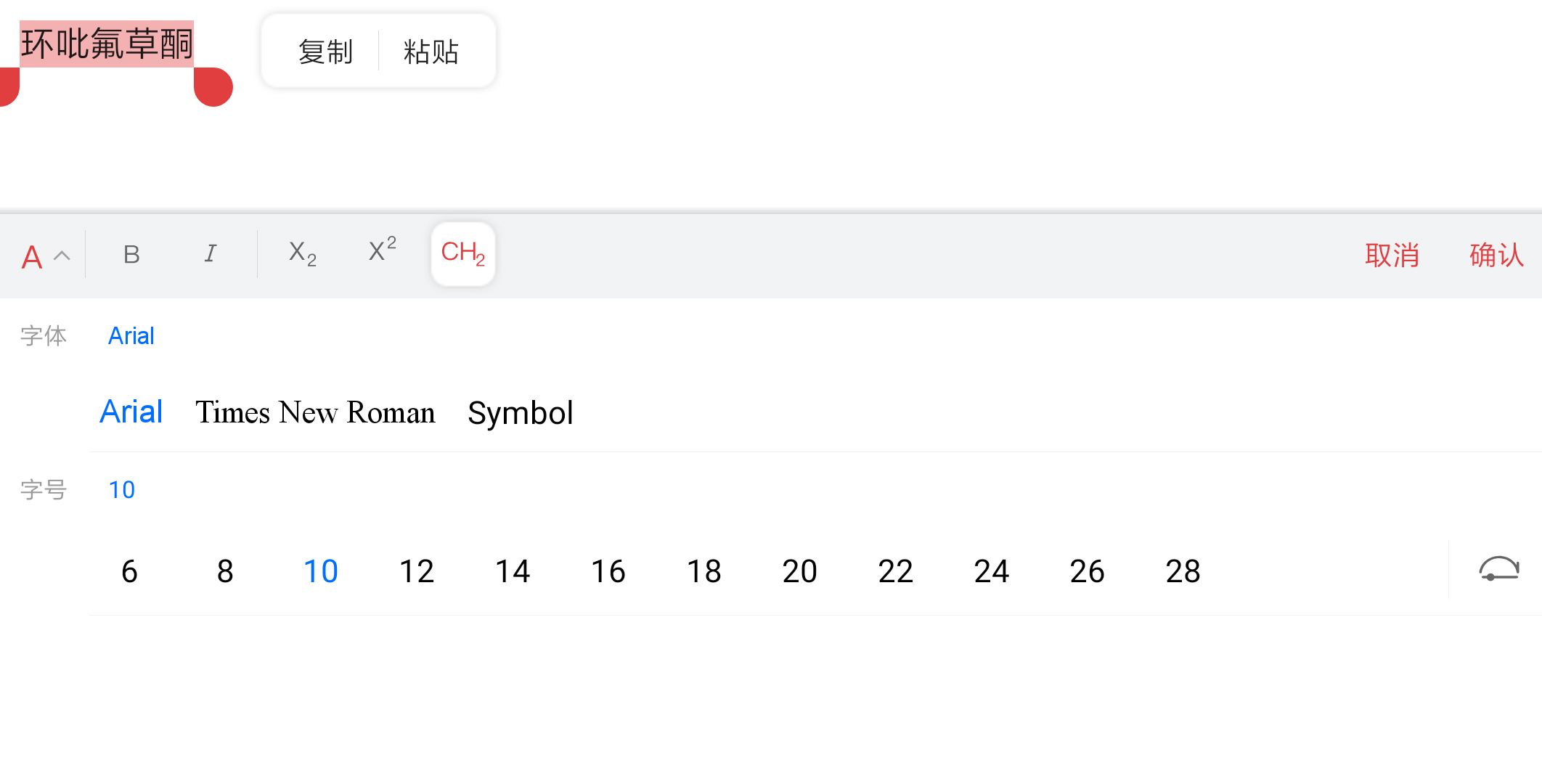This screenshot has height=784, width=1542.
Task: Toggle italic formatting icon
Action: pyautogui.click(x=210, y=254)
